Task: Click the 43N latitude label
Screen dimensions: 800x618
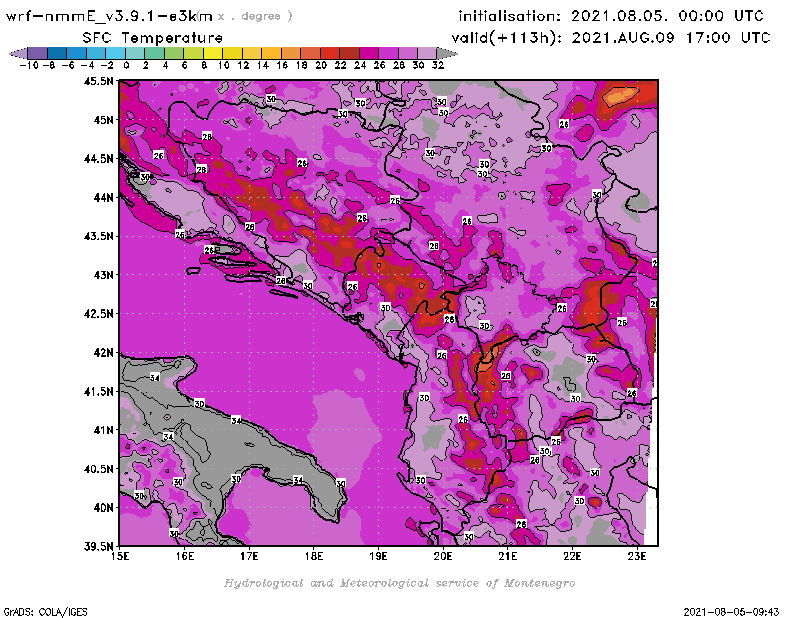Action: click(x=103, y=275)
